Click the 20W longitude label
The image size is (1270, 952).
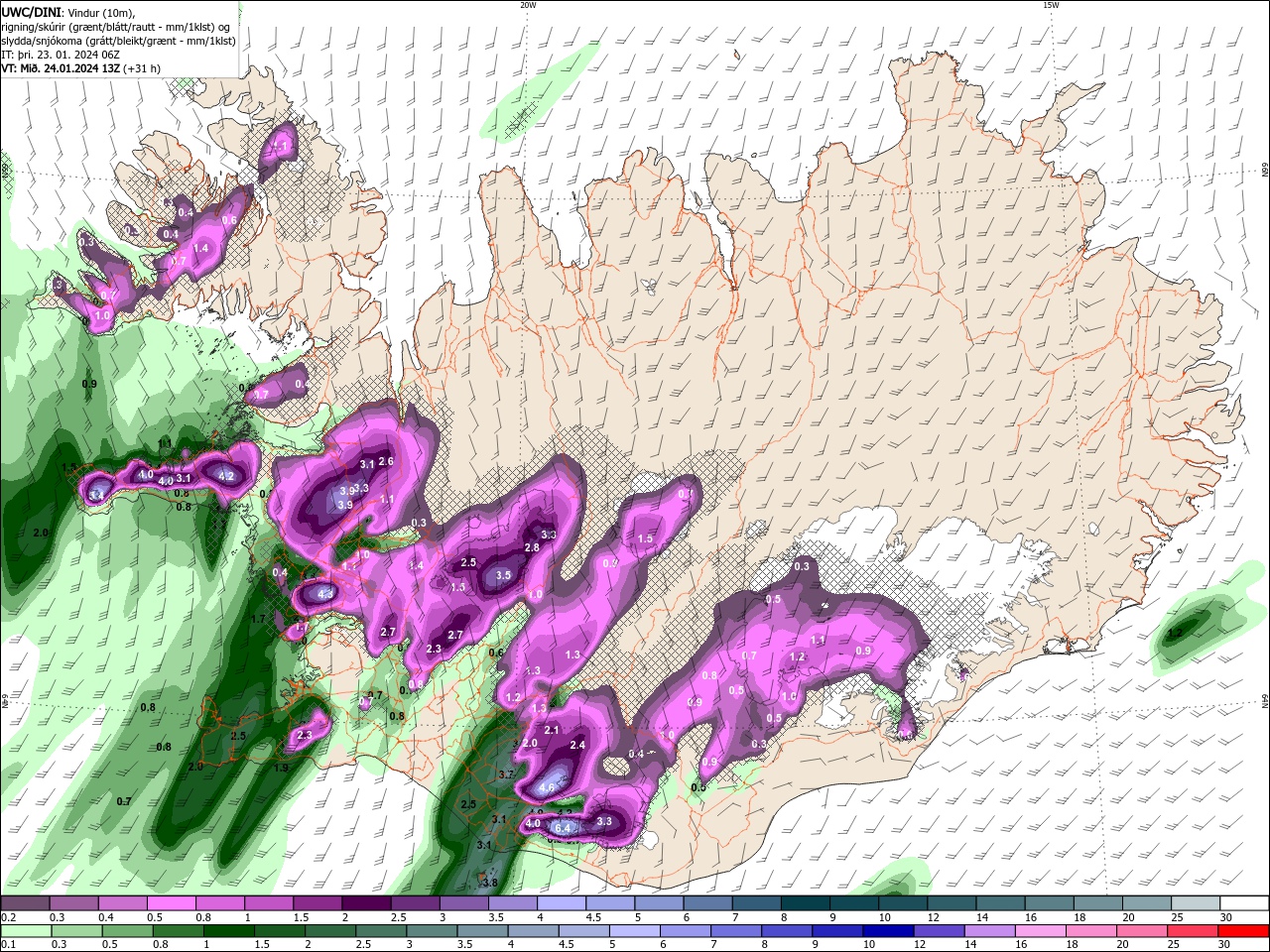(x=528, y=5)
